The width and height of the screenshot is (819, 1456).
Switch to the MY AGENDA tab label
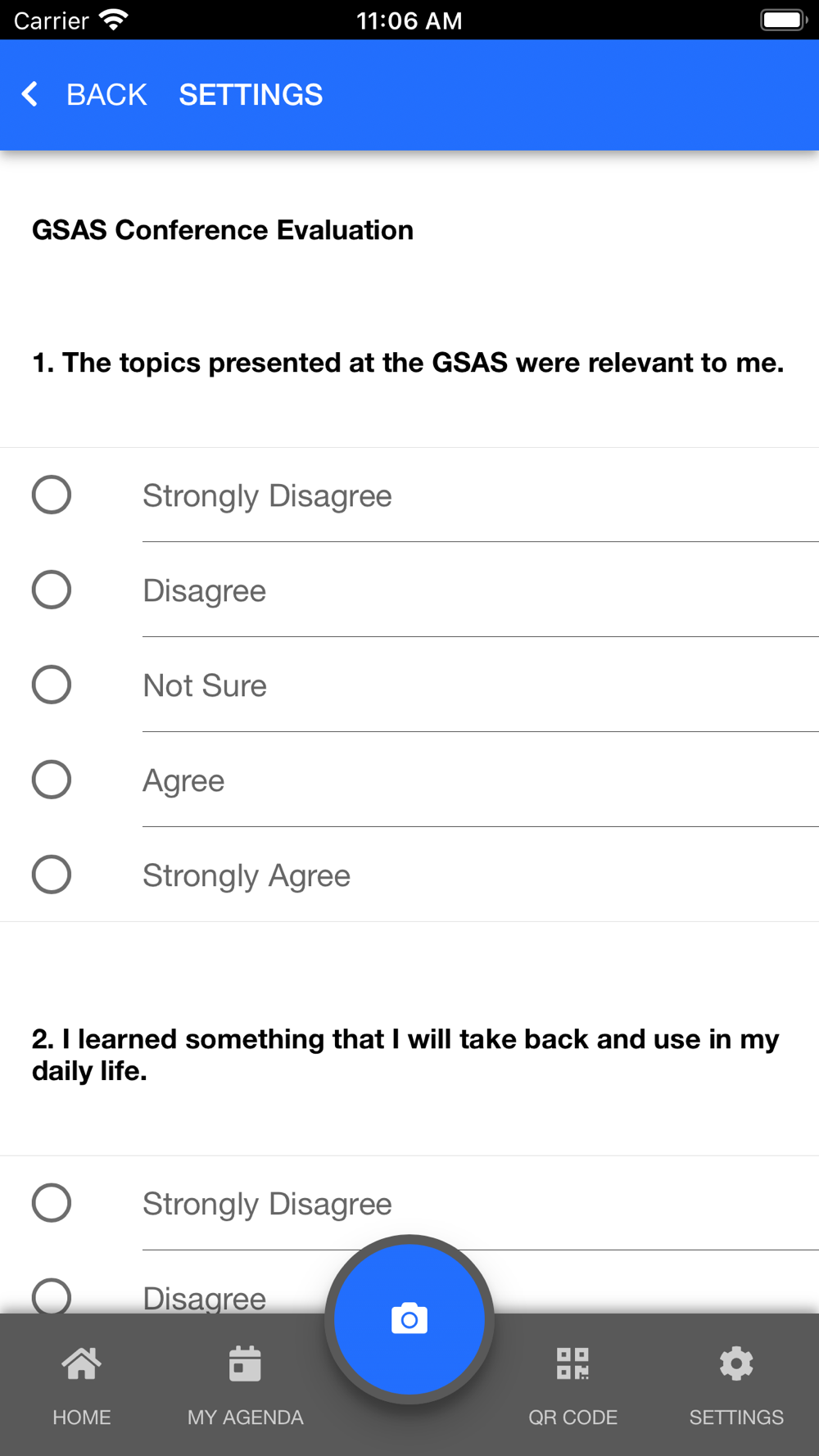coord(245,1418)
